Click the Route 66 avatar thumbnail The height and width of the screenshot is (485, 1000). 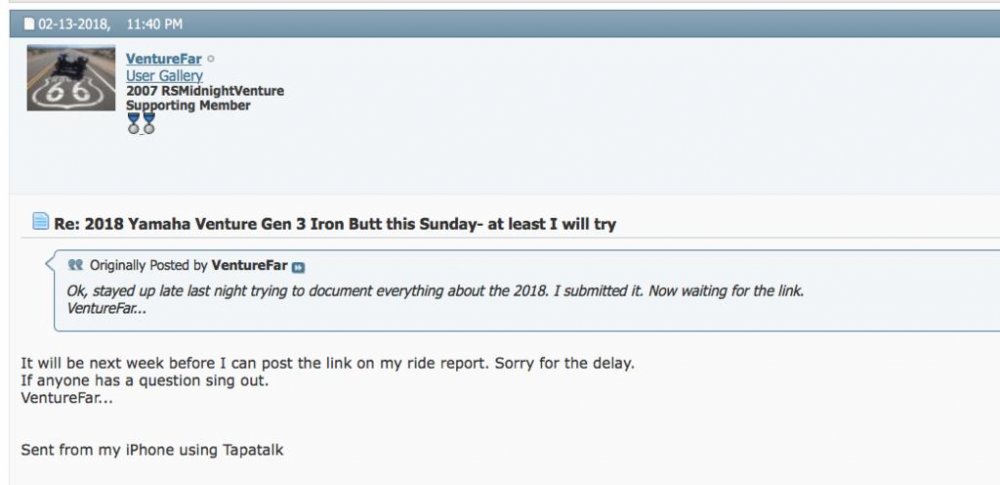tap(72, 78)
